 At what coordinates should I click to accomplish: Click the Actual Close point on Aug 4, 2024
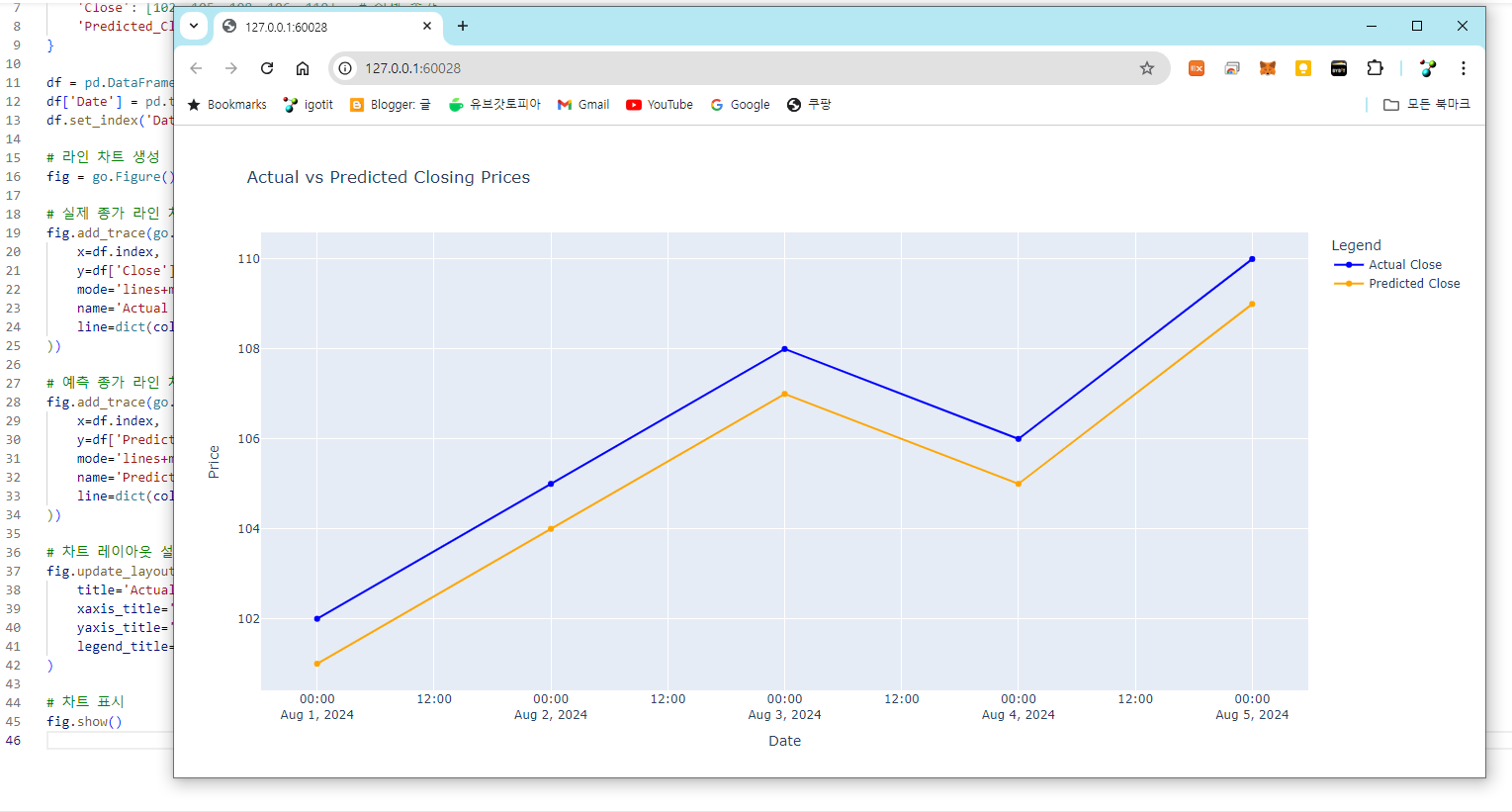pyautogui.click(x=1019, y=439)
